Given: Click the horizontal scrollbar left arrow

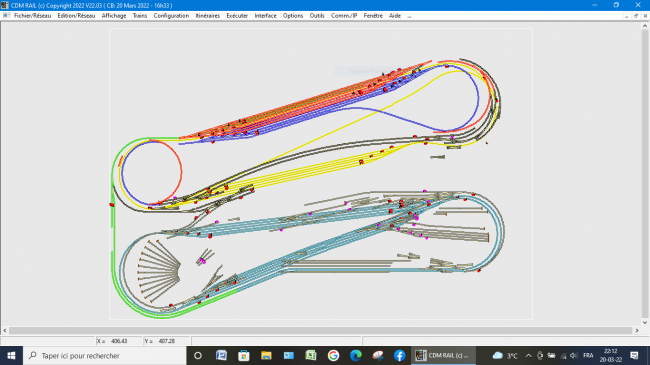Looking at the screenshot, I should 5,331.
